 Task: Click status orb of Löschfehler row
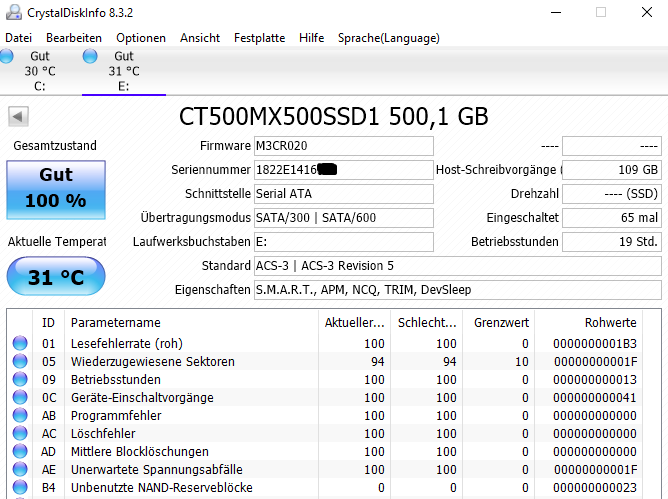point(20,433)
